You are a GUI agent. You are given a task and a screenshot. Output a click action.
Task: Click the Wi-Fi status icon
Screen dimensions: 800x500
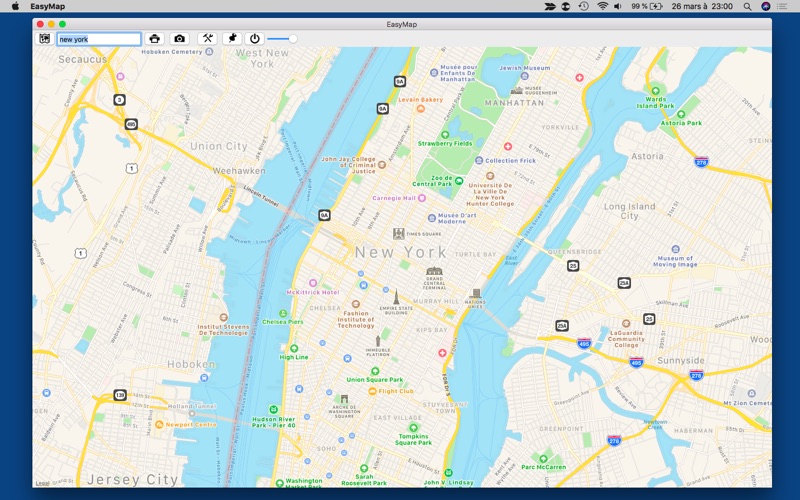[602, 6]
